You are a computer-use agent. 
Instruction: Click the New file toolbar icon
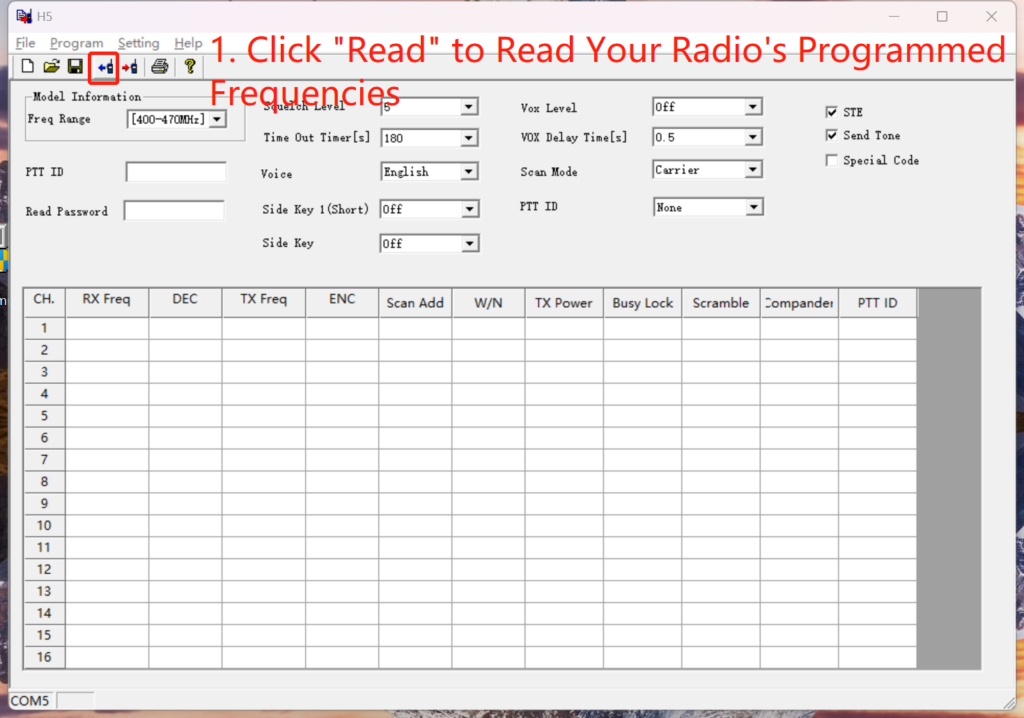coord(27,66)
